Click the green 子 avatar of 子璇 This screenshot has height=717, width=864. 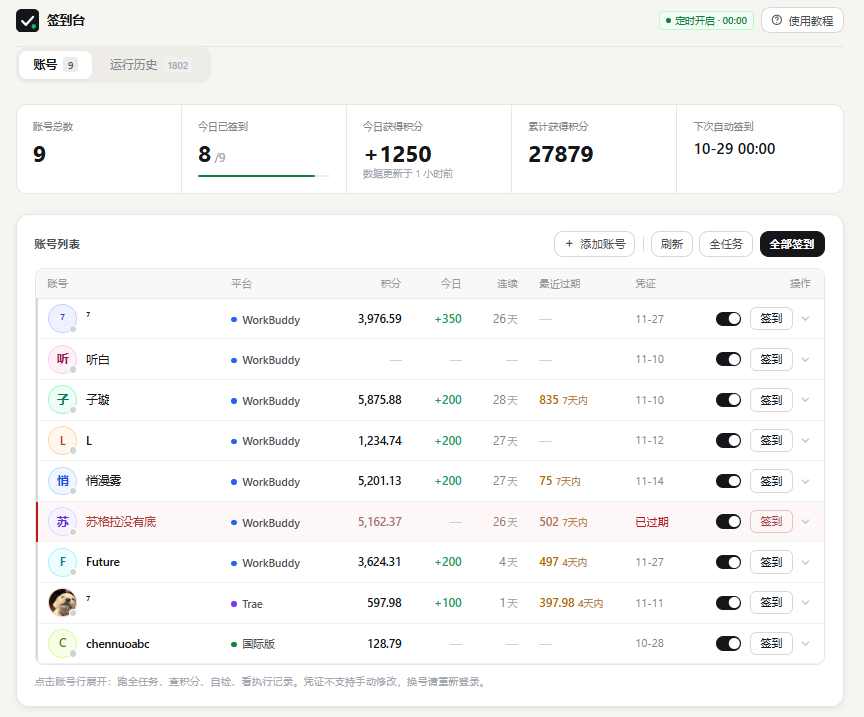(x=62, y=400)
